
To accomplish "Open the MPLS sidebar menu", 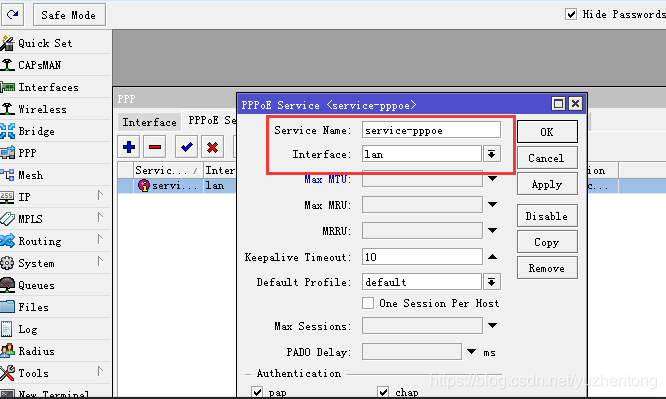I will pos(30,219).
